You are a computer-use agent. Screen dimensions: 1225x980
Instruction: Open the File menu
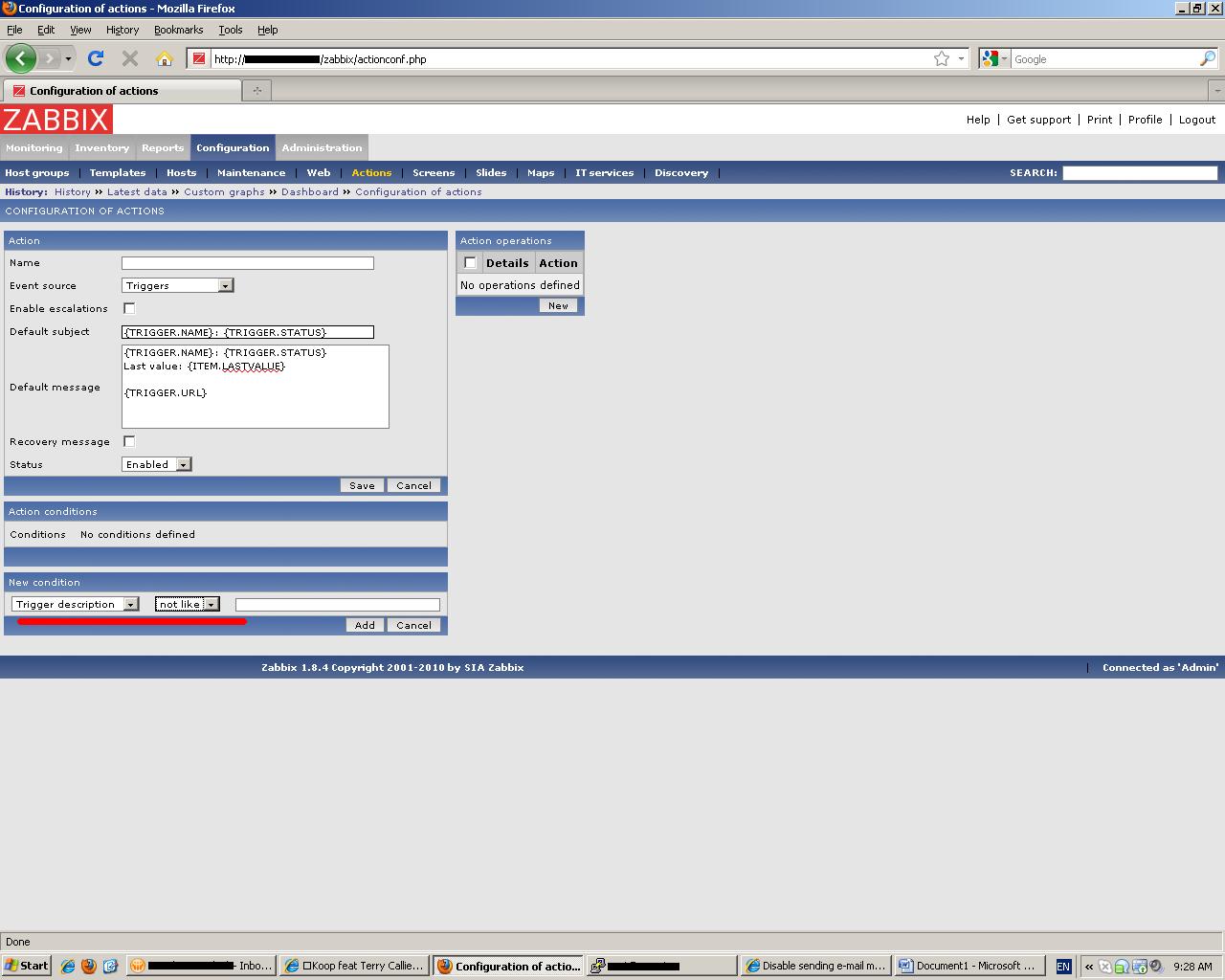[x=14, y=30]
